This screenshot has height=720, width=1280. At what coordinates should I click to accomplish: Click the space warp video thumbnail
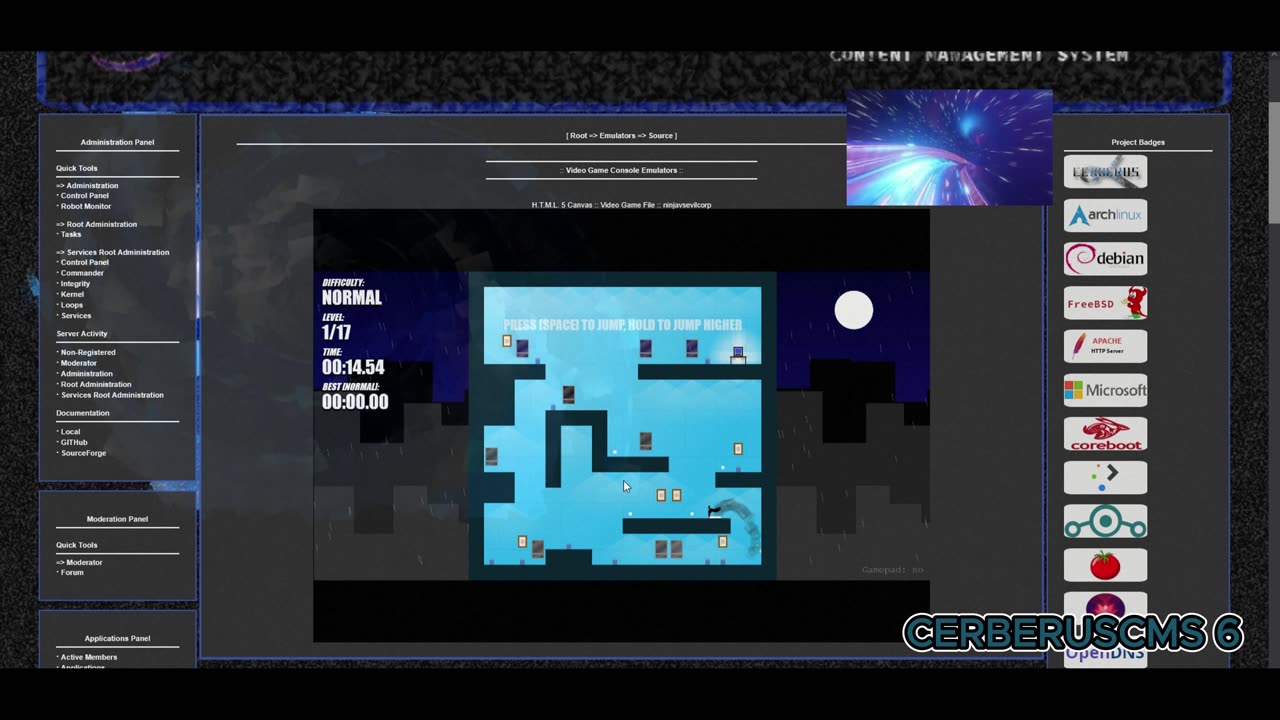click(x=949, y=148)
